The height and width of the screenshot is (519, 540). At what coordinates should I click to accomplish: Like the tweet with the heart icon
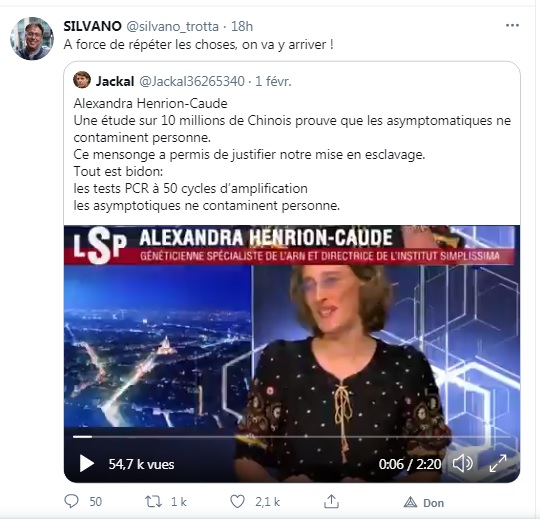(237, 501)
